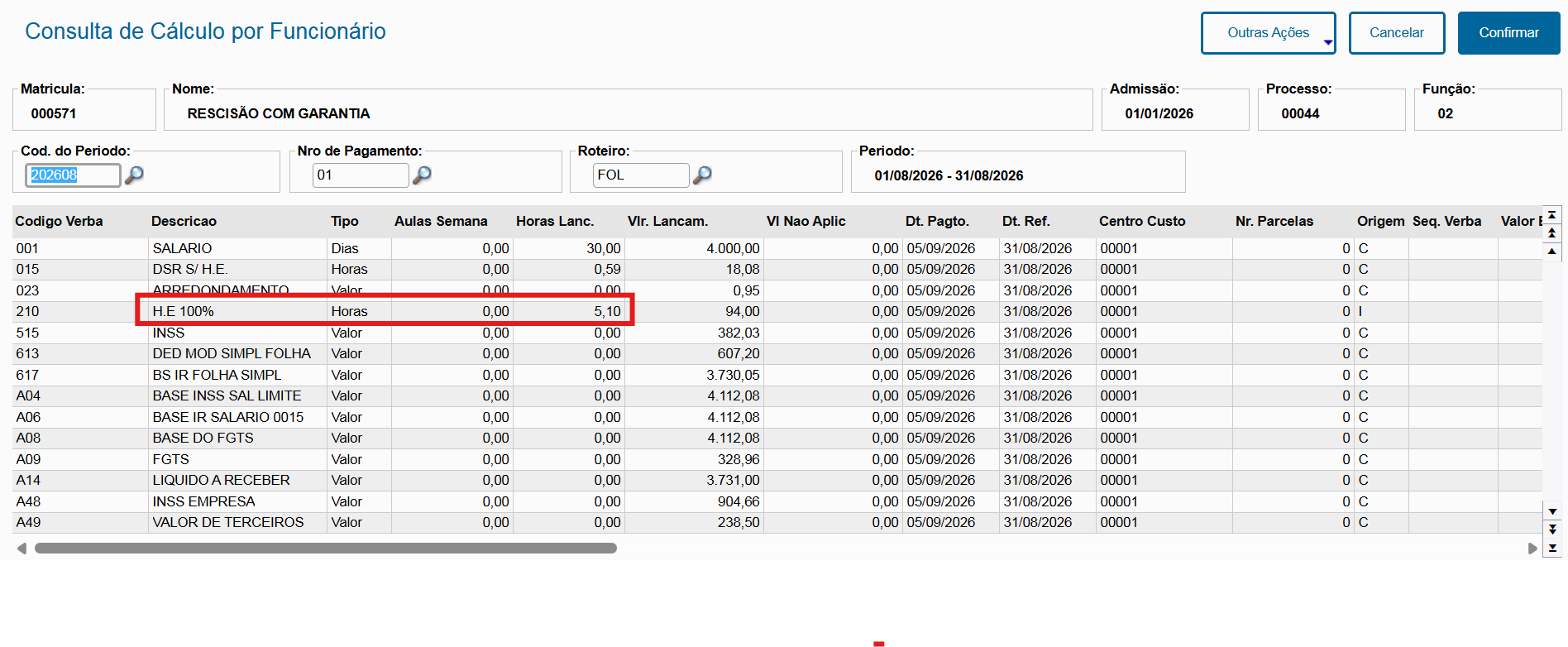
Task: Move down one row with the down arrow
Action: point(1552,512)
